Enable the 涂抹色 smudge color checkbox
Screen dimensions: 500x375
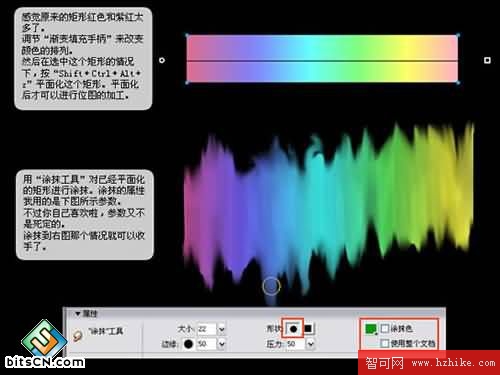[385, 329]
